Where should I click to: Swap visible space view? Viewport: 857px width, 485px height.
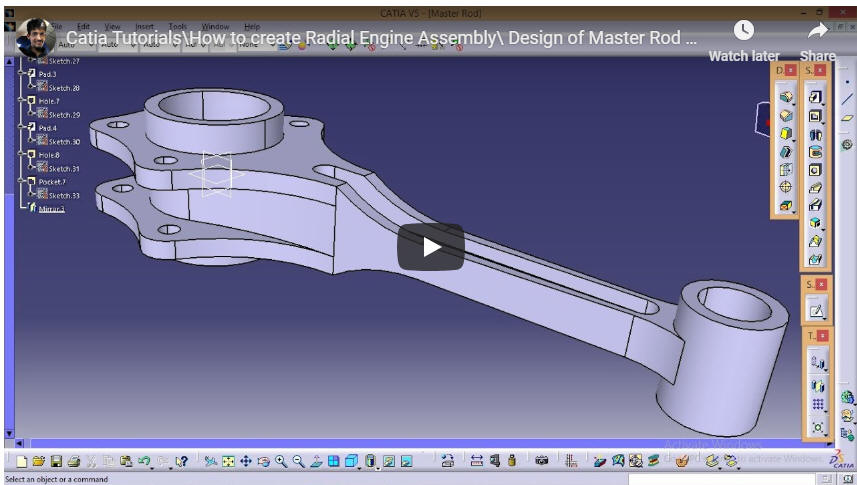(407, 461)
